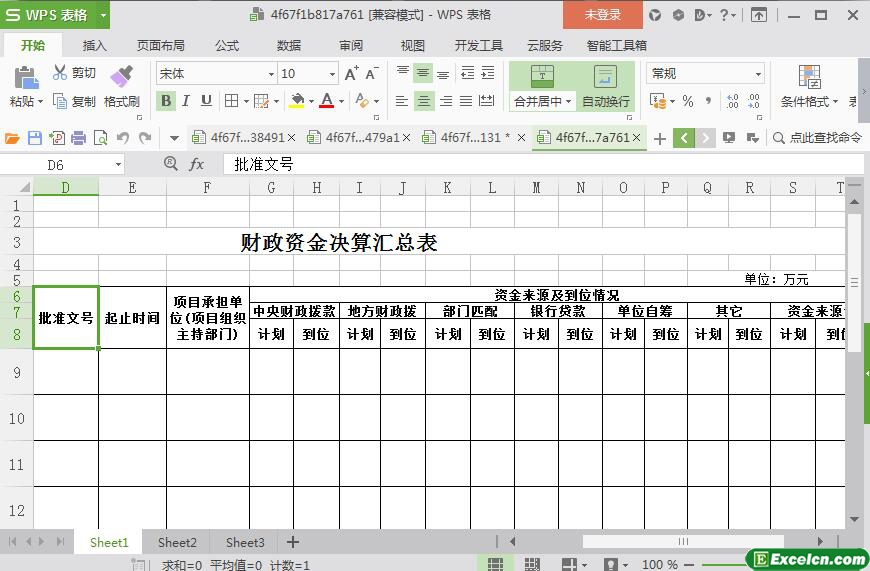
Task: Click the save diskette icon
Action: tap(34, 138)
